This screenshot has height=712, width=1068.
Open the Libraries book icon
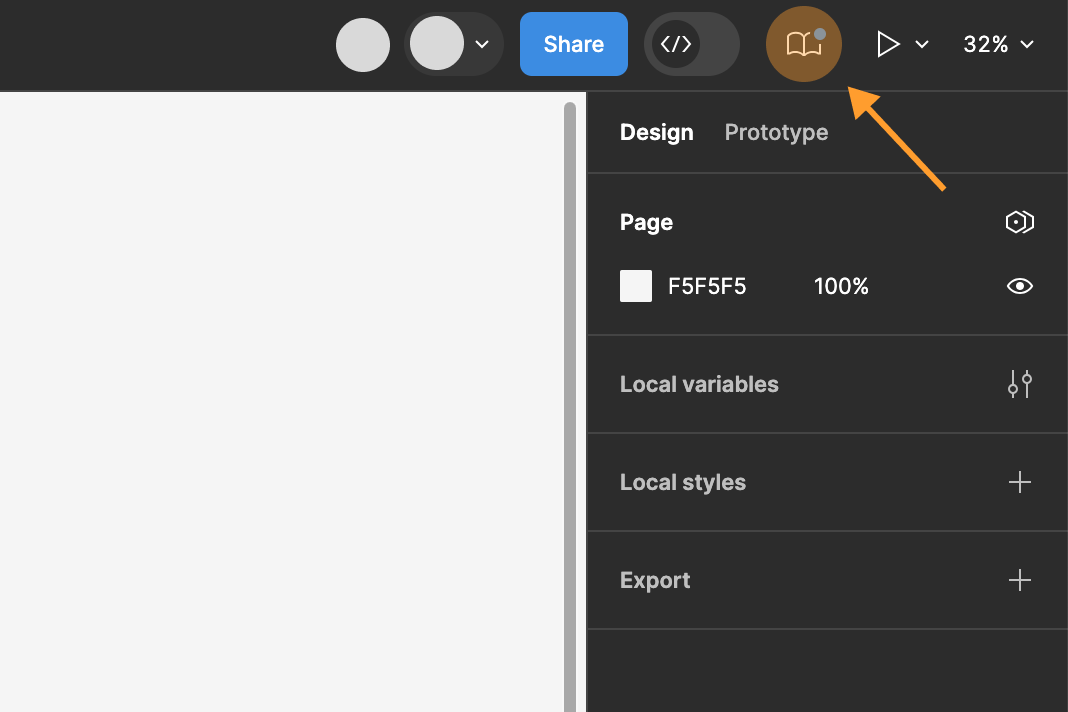[804, 44]
